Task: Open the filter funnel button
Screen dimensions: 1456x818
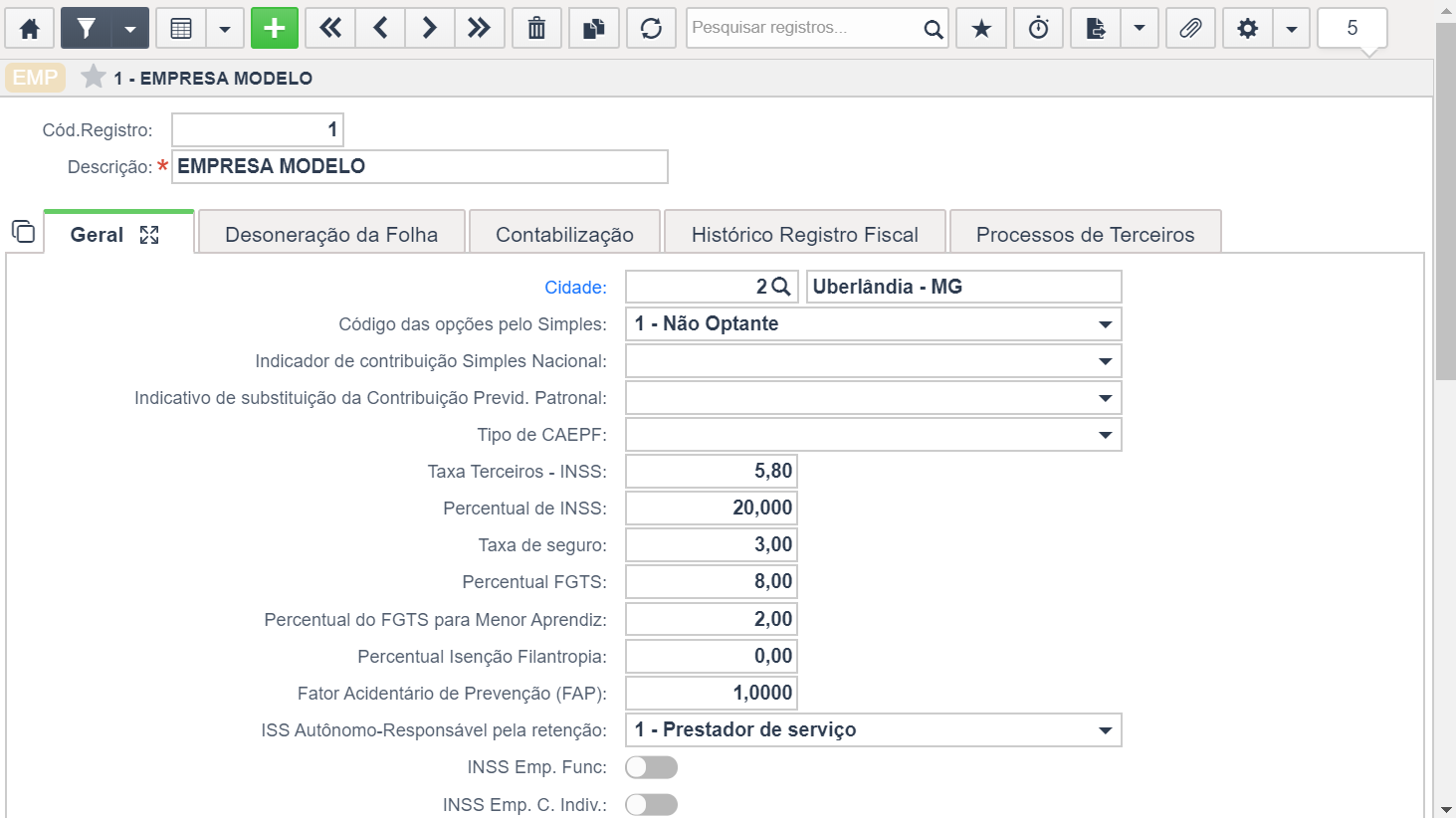Action: pos(86,29)
